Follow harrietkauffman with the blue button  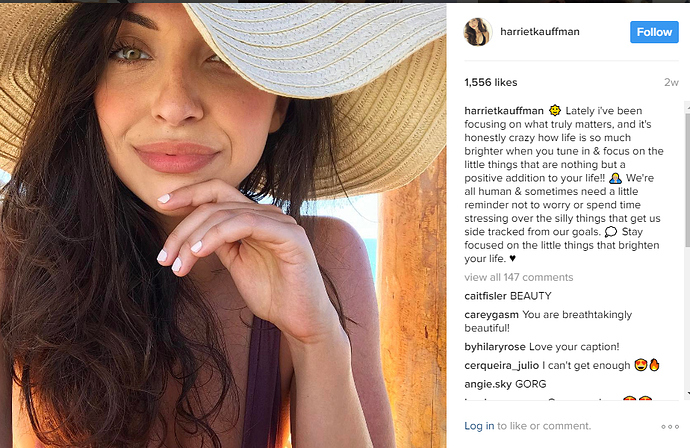tap(654, 32)
